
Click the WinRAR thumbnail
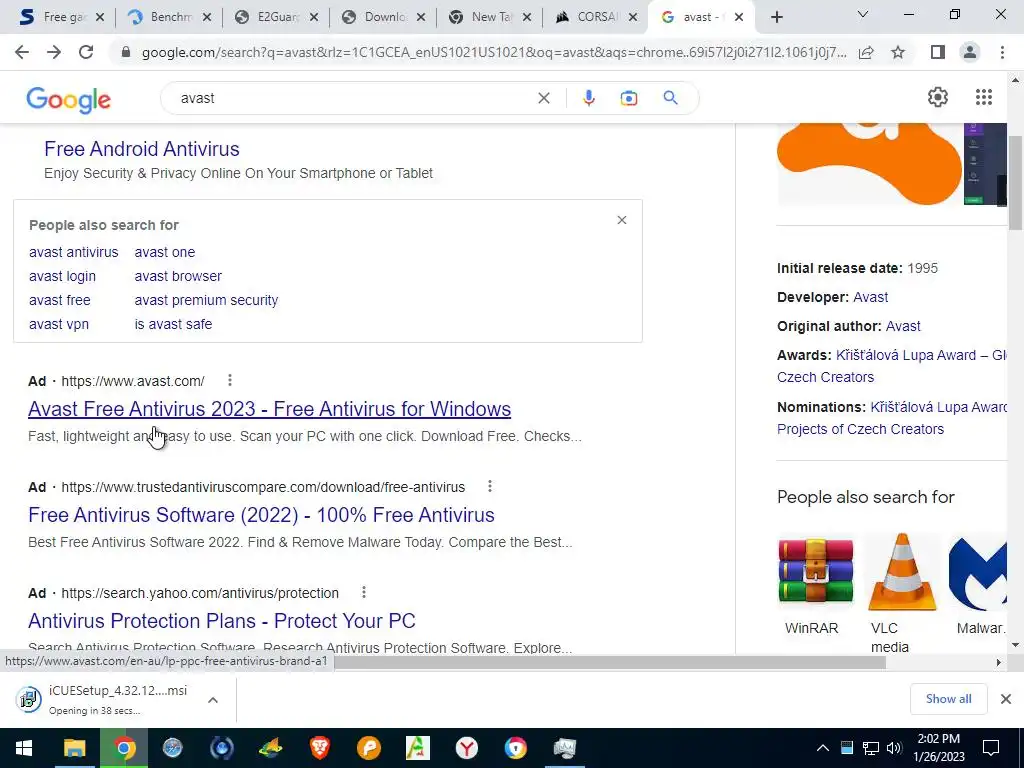(x=816, y=572)
